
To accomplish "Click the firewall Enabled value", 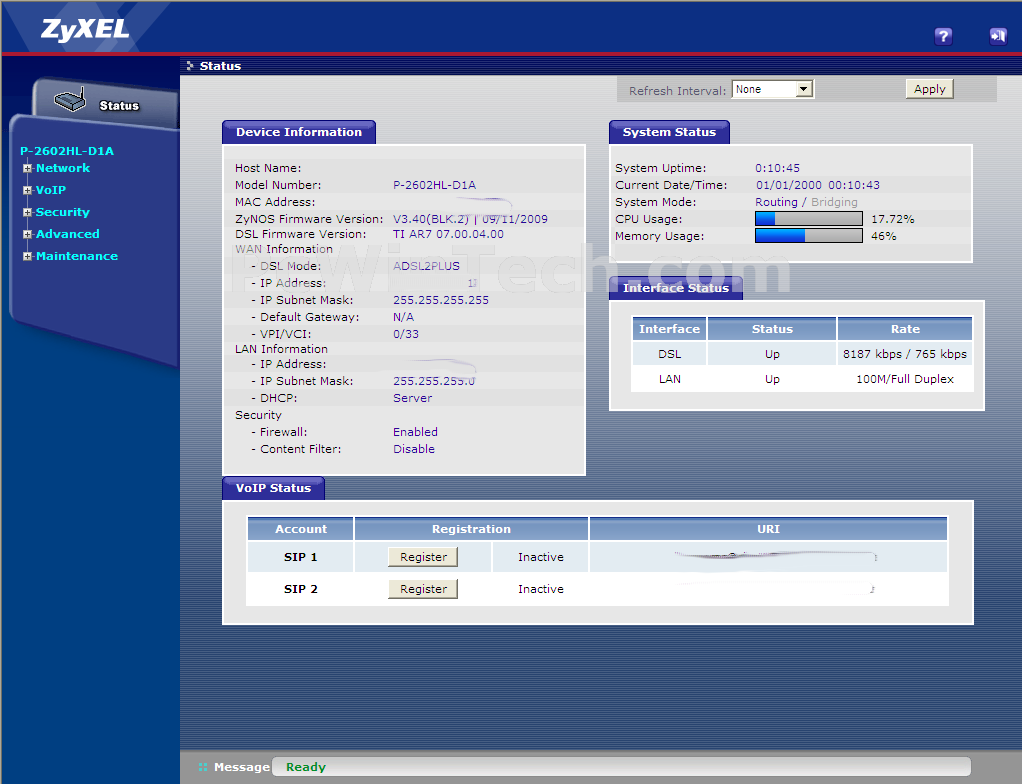I will point(415,432).
